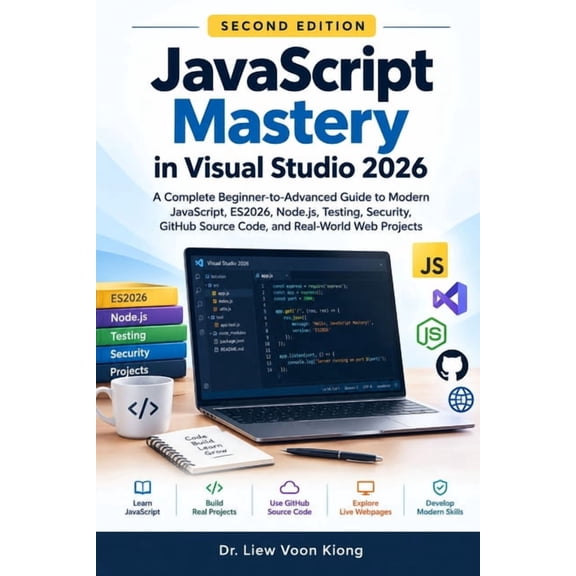576x576 pixels.
Task: Click the Visual Studio 2026 title on laptop screen
Action: click(228, 263)
